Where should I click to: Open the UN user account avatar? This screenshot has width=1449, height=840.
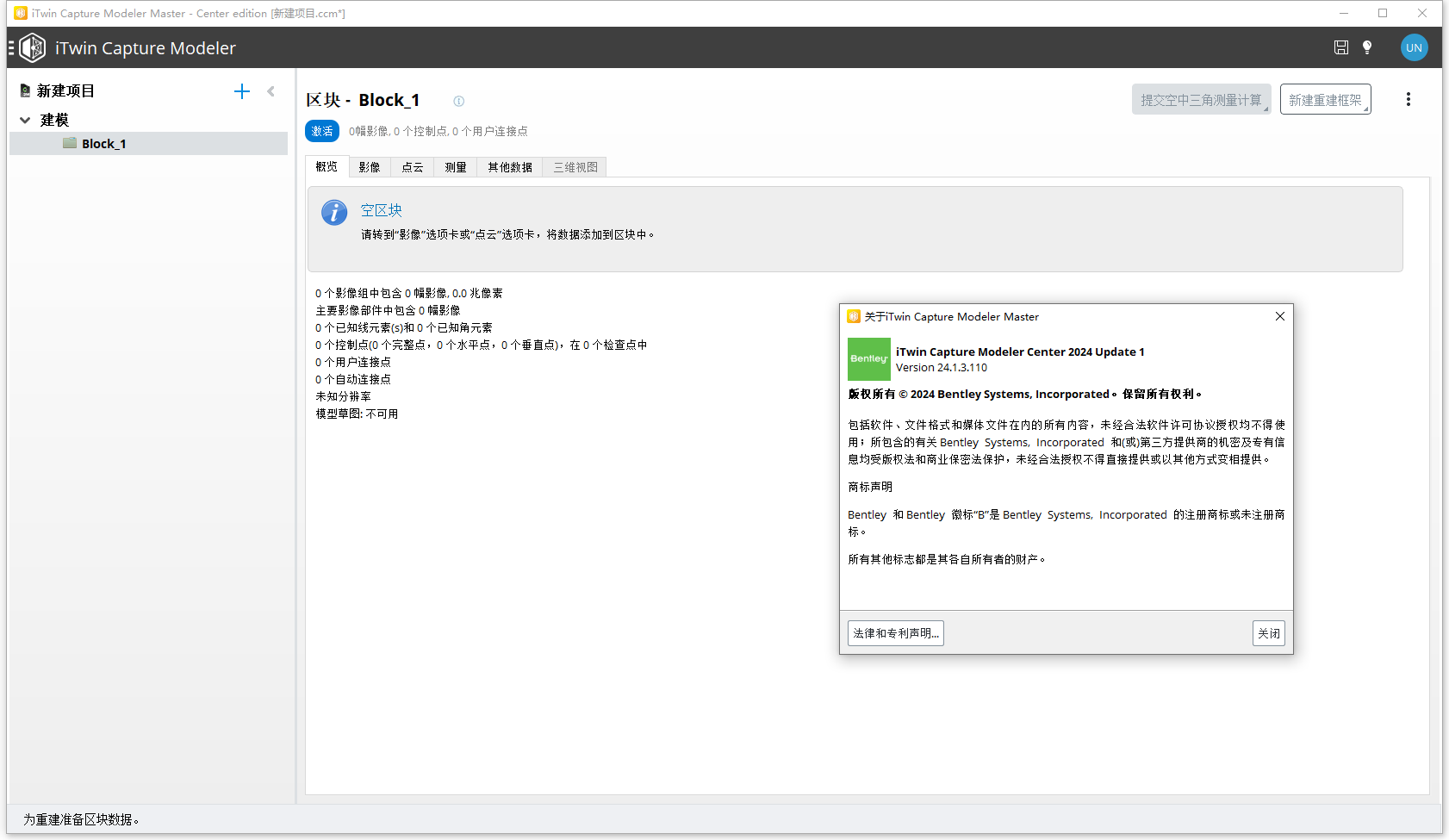1414,47
